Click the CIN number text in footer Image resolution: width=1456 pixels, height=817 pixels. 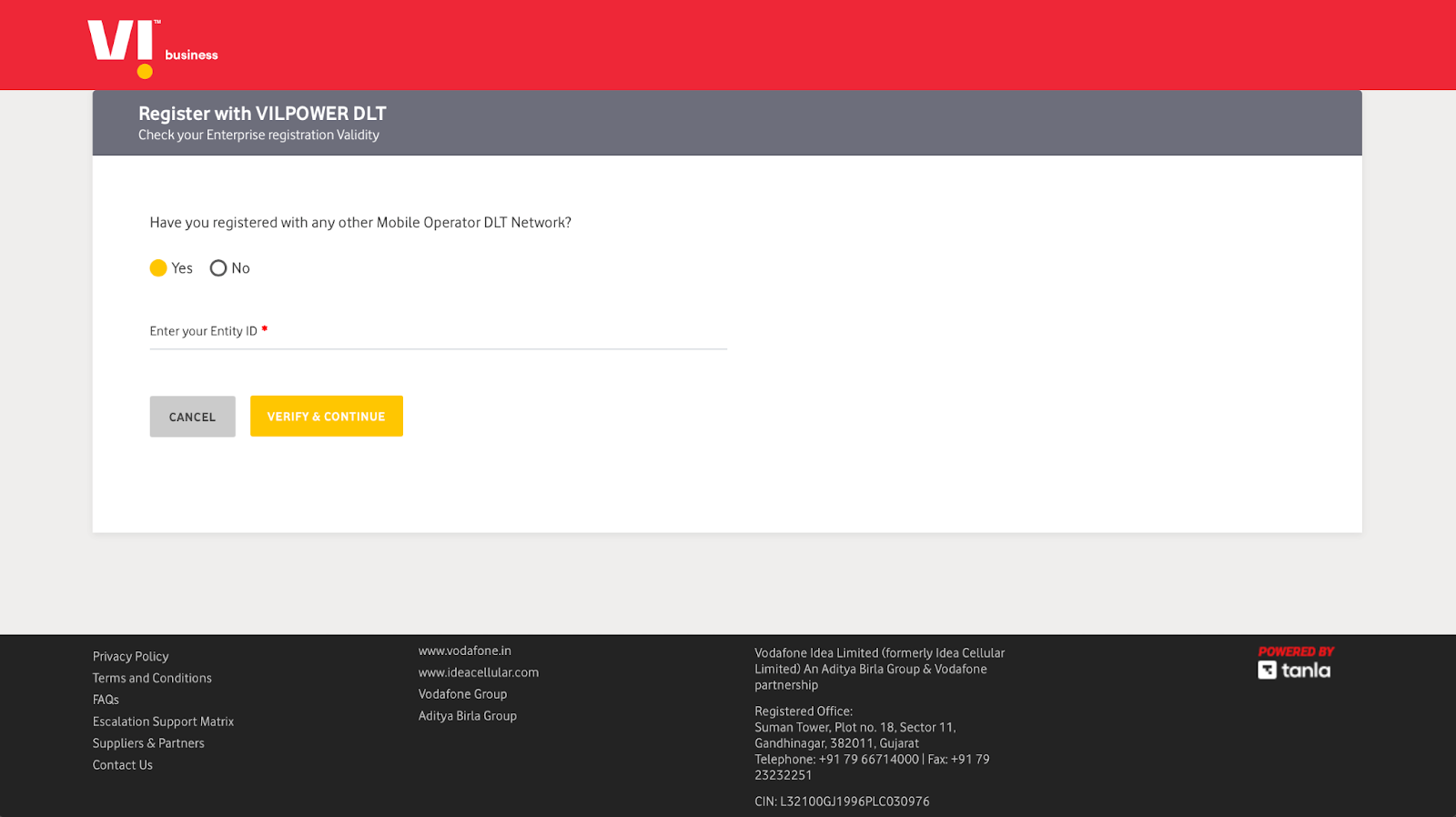pos(842,802)
